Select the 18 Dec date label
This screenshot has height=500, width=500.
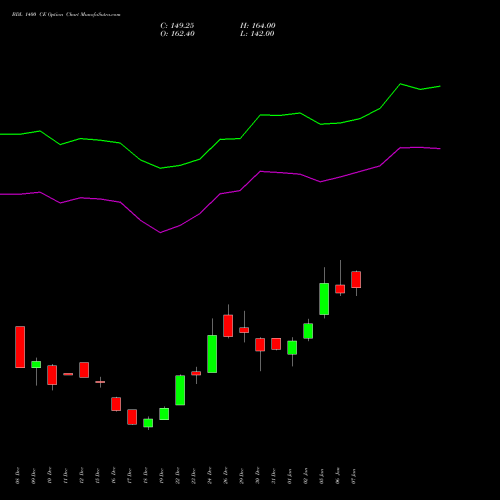click(146, 476)
